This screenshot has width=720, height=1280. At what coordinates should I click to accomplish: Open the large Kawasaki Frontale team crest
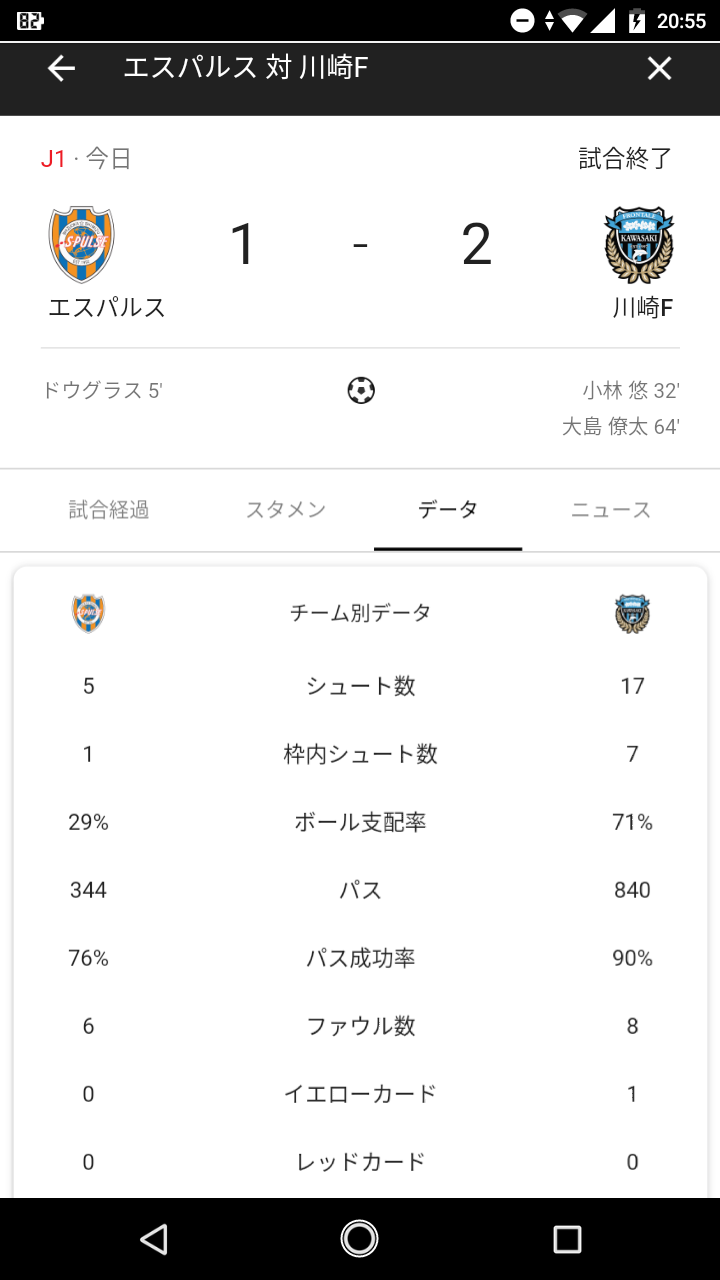click(x=639, y=245)
